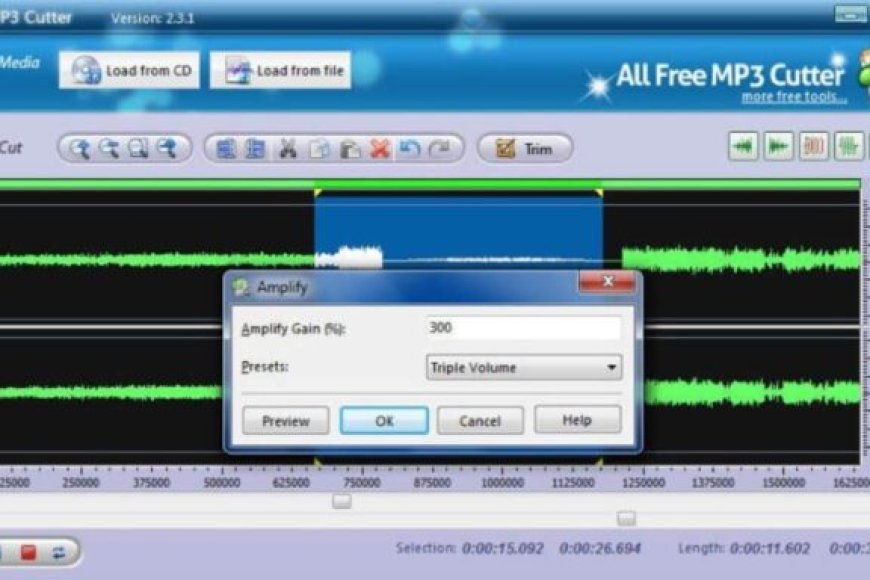The height and width of the screenshot is (580, 870).
Task: Confirm amplification with the OK button
Action: click(384, 420)
